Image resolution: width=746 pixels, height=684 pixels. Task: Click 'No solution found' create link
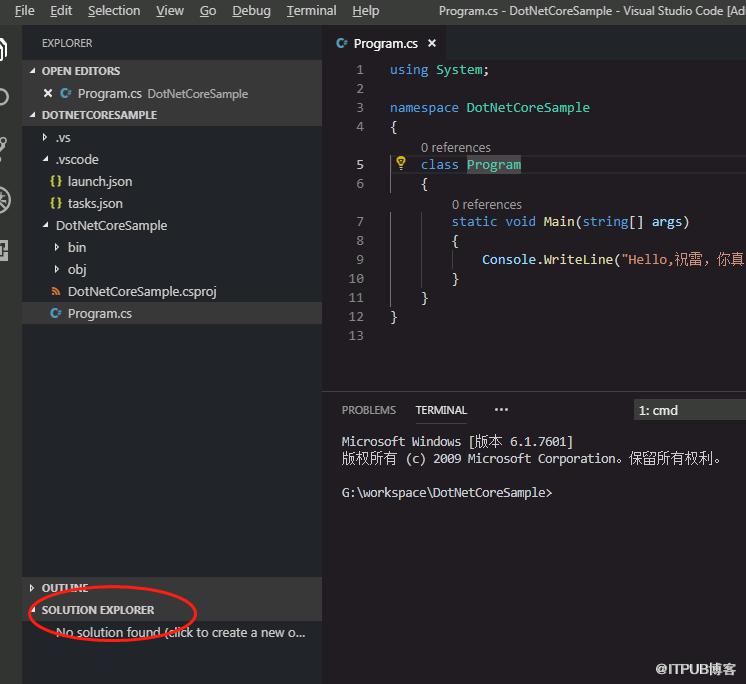[x=181, y=632]
